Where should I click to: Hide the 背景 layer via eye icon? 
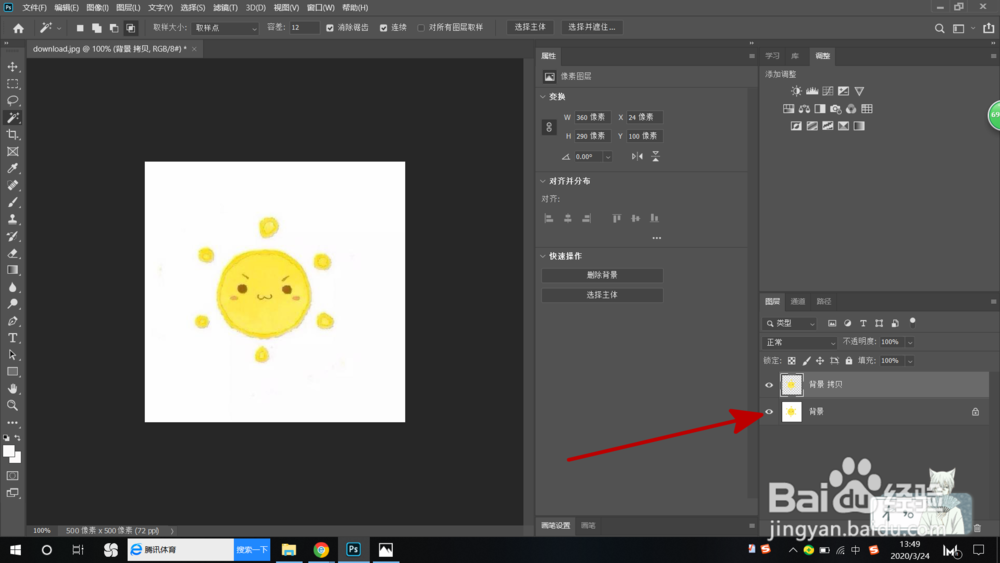tap(769, 412)
